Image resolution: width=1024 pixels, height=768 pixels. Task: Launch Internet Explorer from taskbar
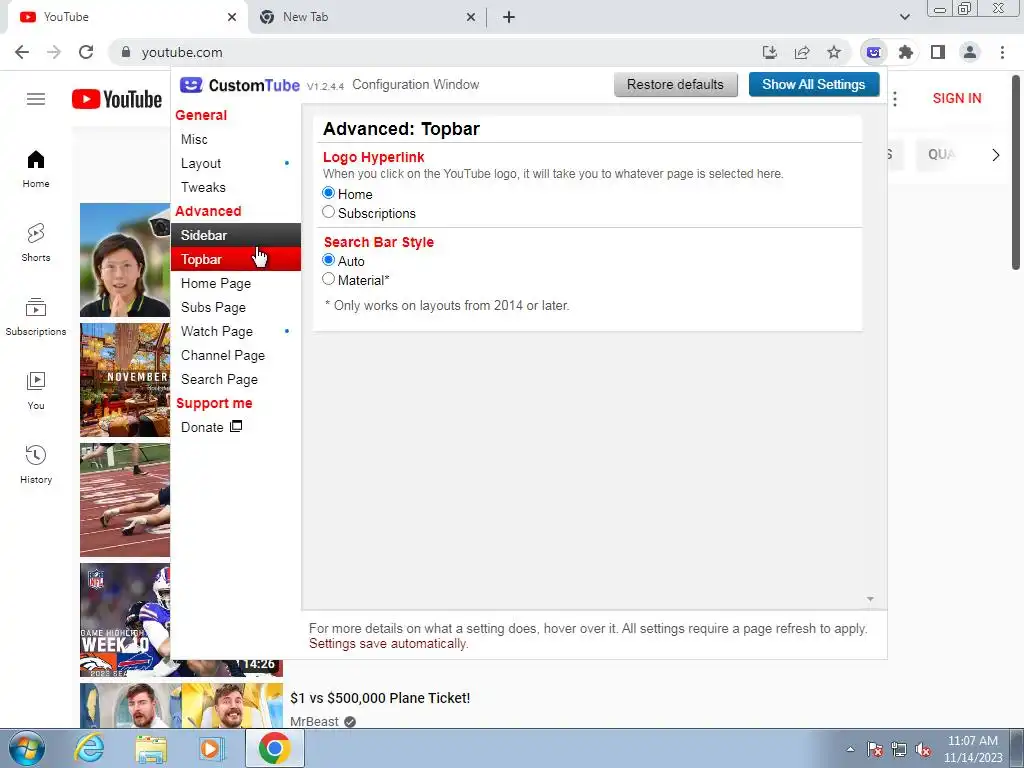pyautogui.click(x=88, y=748)
